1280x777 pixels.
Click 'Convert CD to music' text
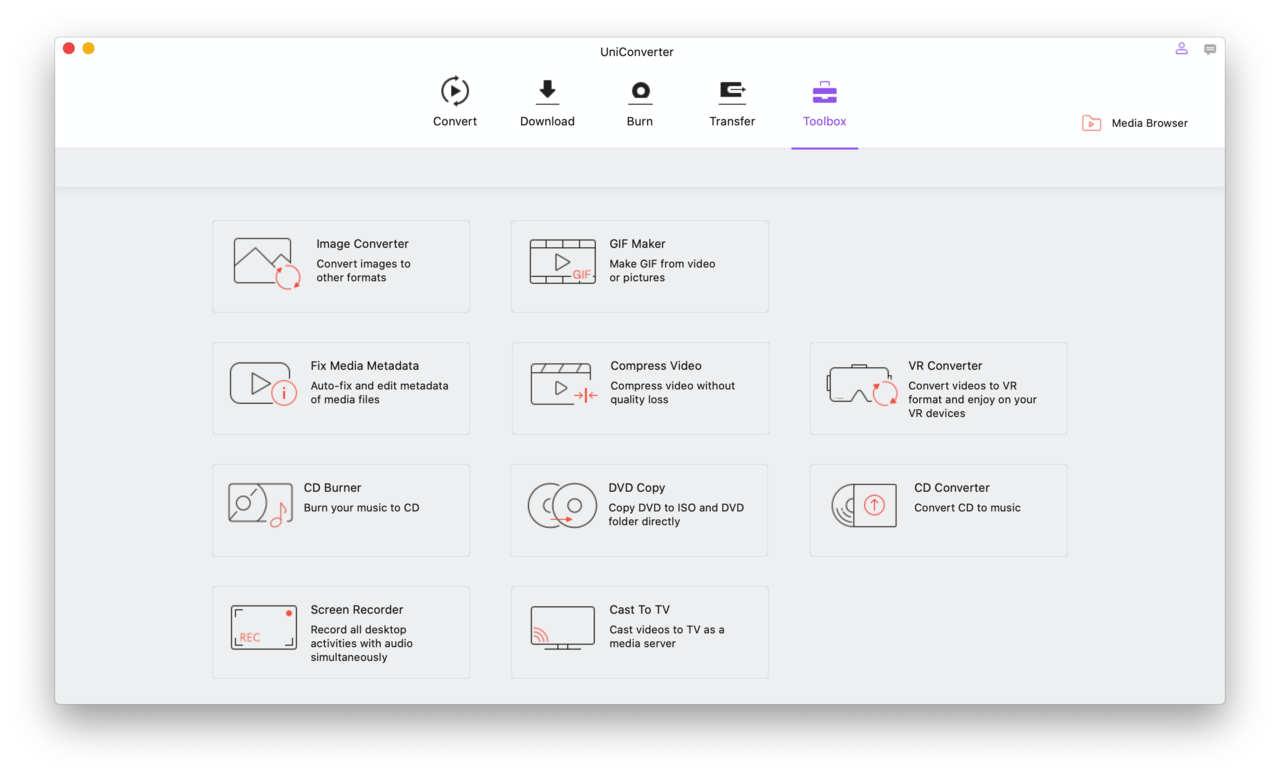point(967,508)
